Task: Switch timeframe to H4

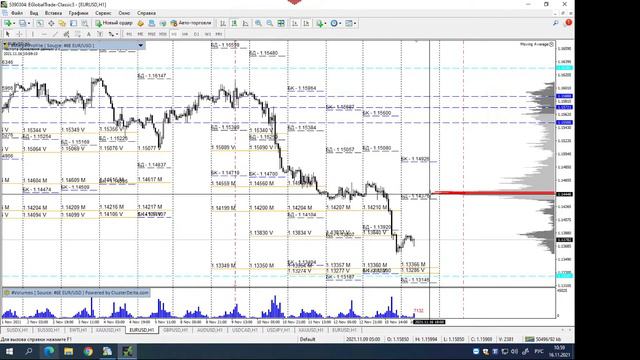Action: 185,34
